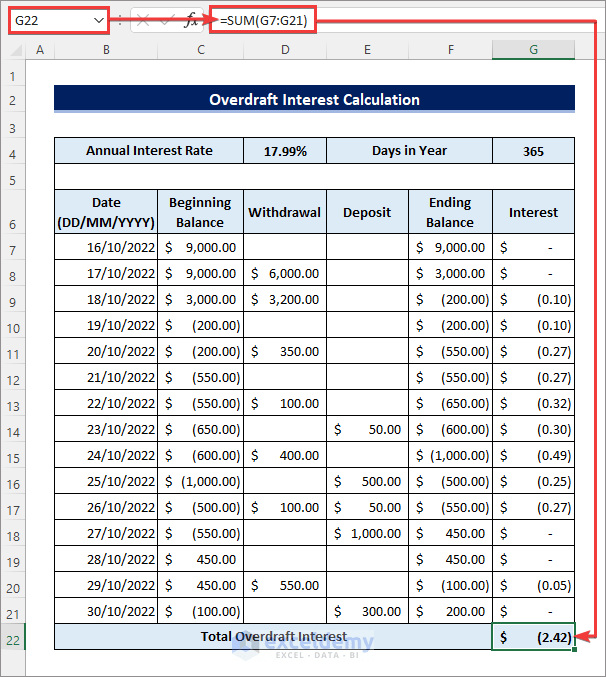Image resolution: width=606 pixels, height=677 pixels.
Task: Select the date cell 28/10/2022
Action: pos(106,559)
